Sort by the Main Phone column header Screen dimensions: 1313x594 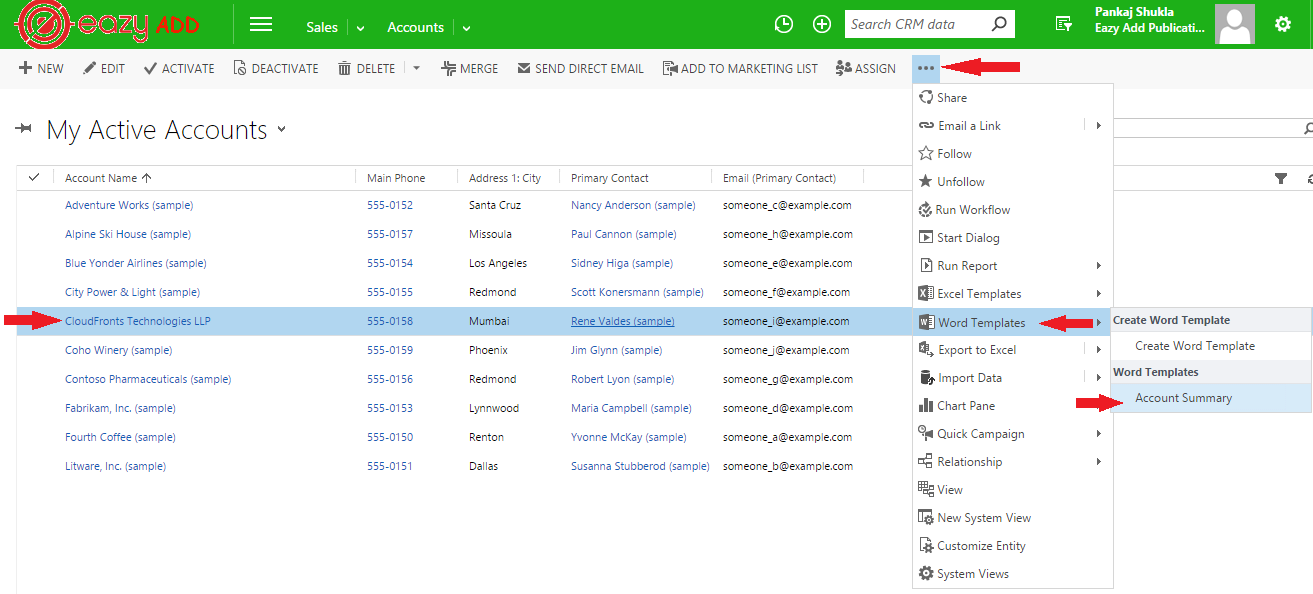396,178
